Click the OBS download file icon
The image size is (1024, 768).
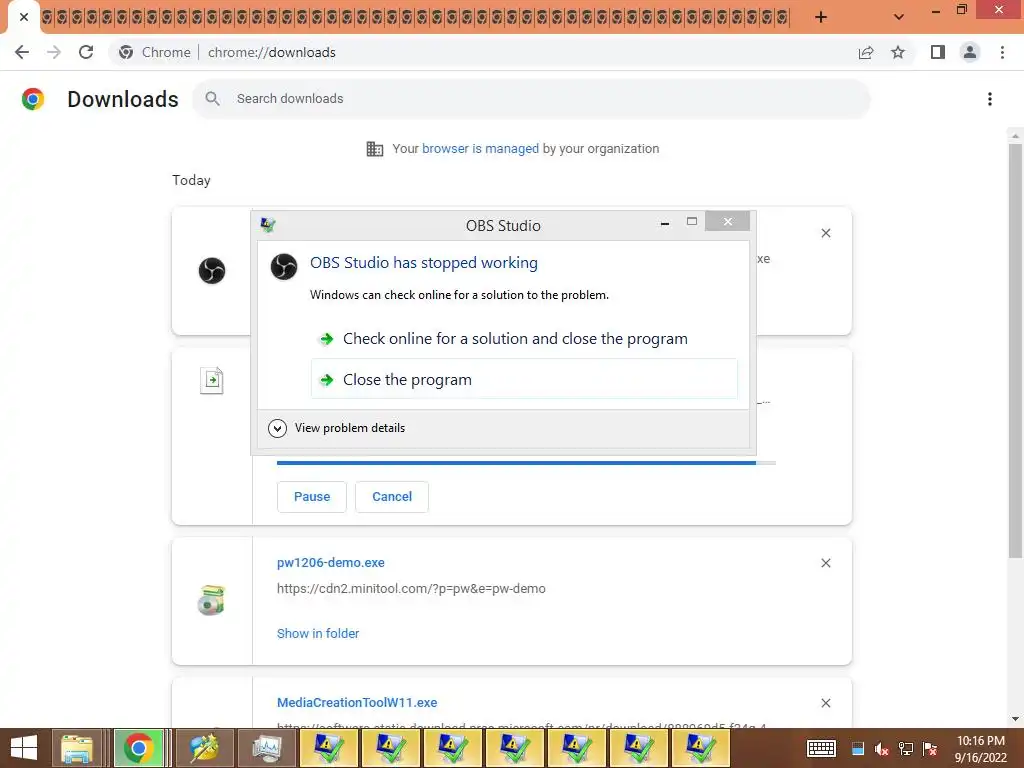(x=212, y=270)
